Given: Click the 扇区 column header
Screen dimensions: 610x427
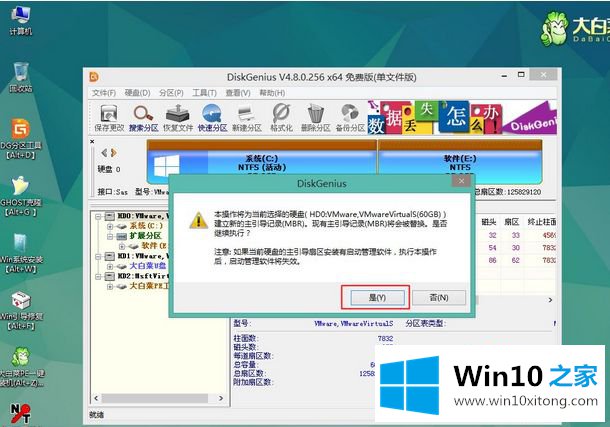Looking at the screenshot, I should [512, 222].
